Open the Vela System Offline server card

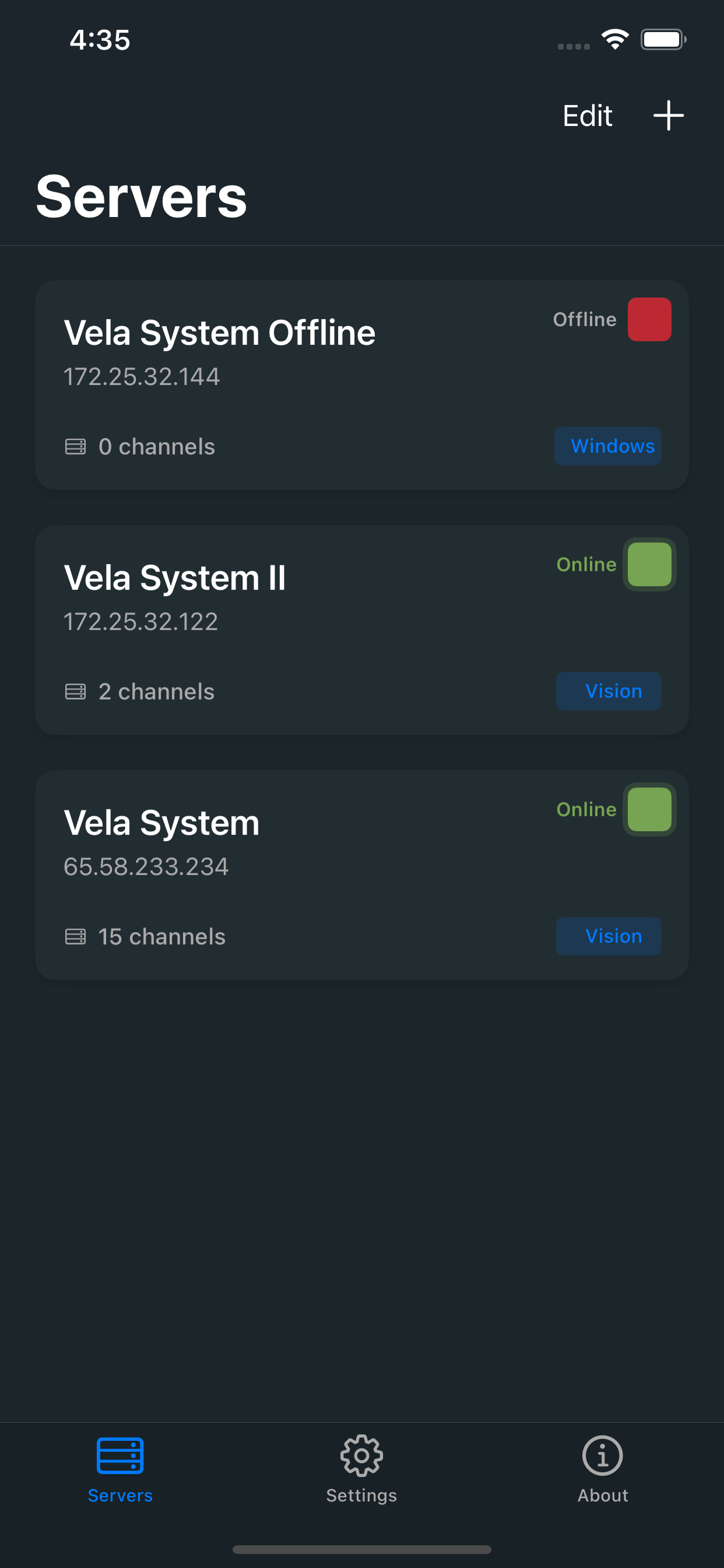pos(362,386)
